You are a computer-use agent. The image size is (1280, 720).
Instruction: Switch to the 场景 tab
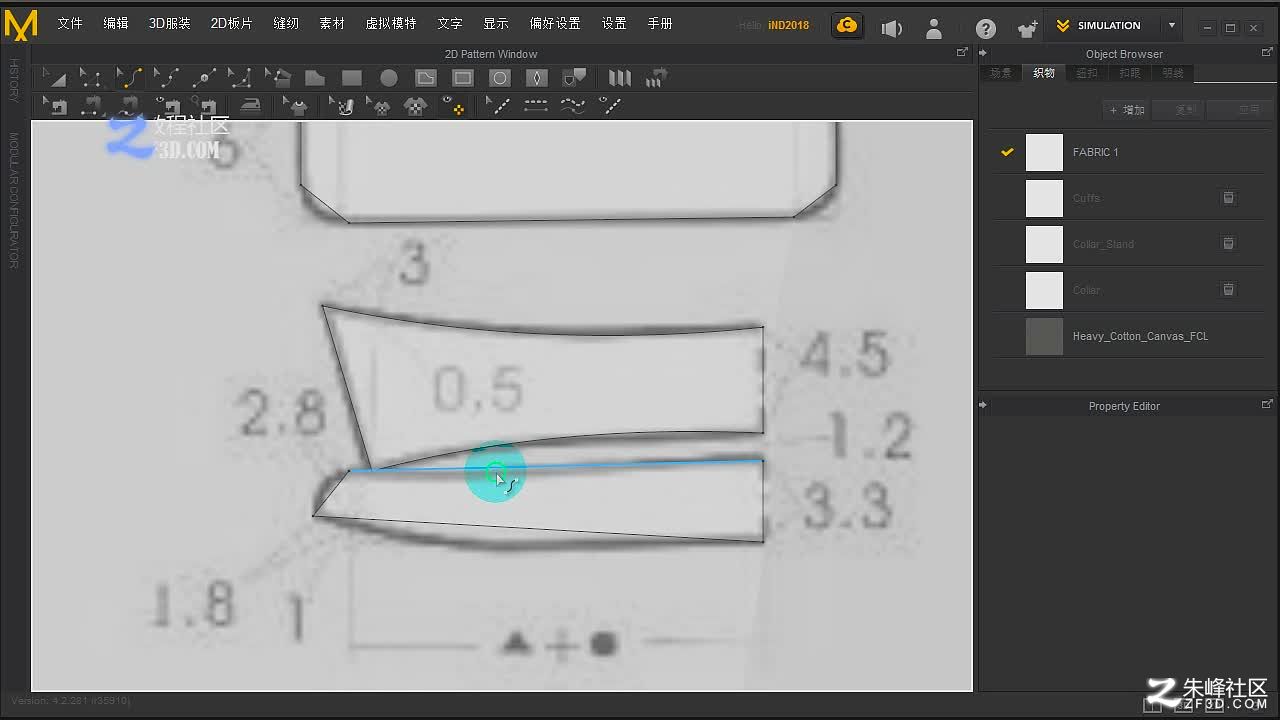[1000, 74]
